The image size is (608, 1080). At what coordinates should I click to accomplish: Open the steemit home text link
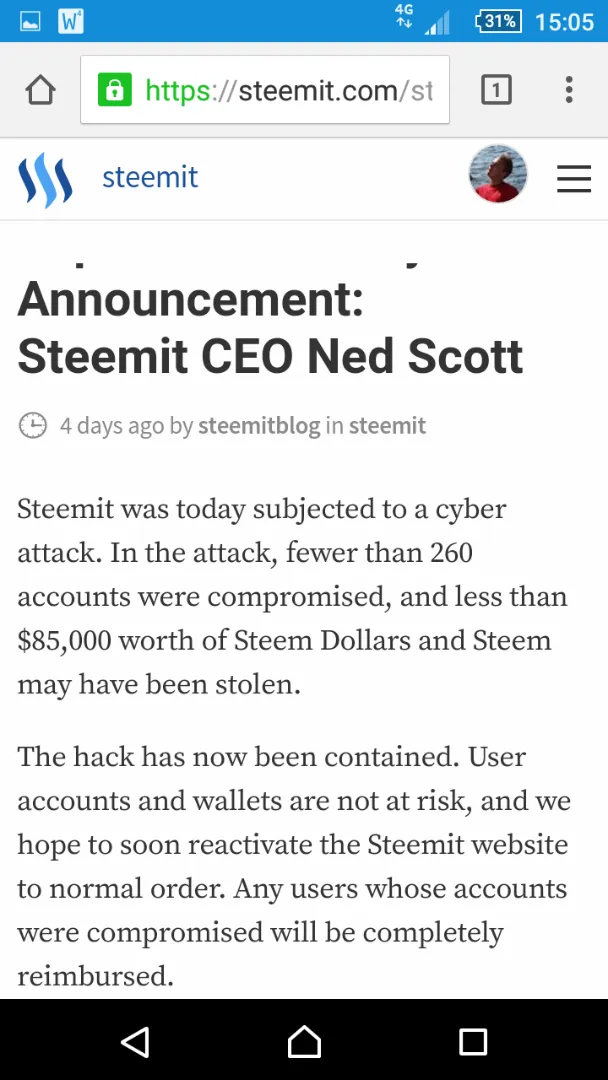coord(150,178)
